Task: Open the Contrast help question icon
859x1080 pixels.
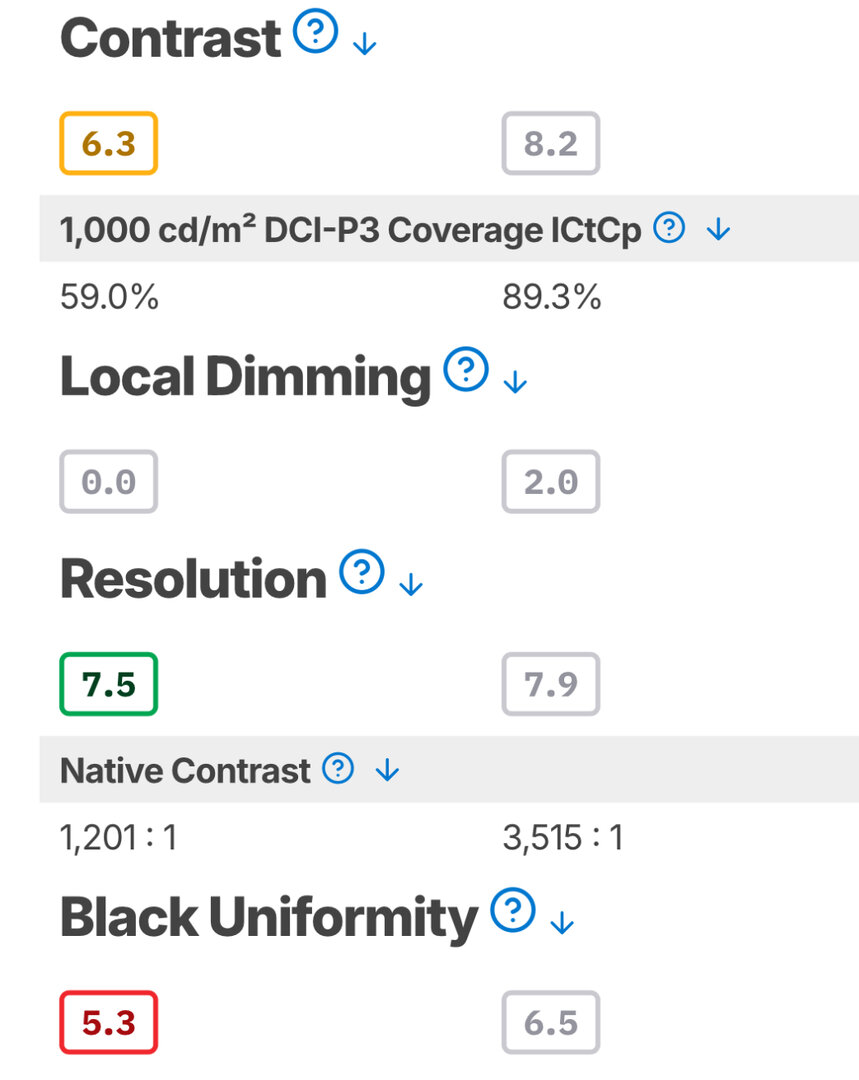Action: click(x=315, y=35)
